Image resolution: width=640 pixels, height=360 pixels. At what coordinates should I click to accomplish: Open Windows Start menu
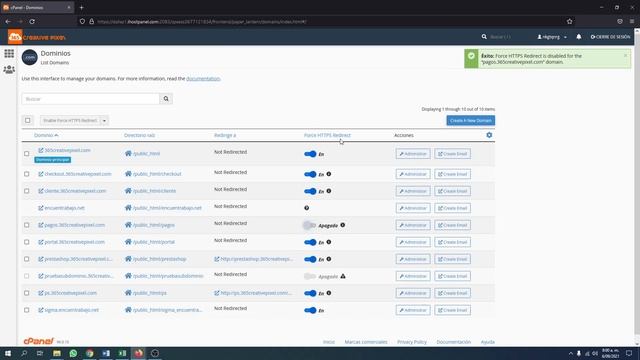pyautogui.click(x=7, y=353)
